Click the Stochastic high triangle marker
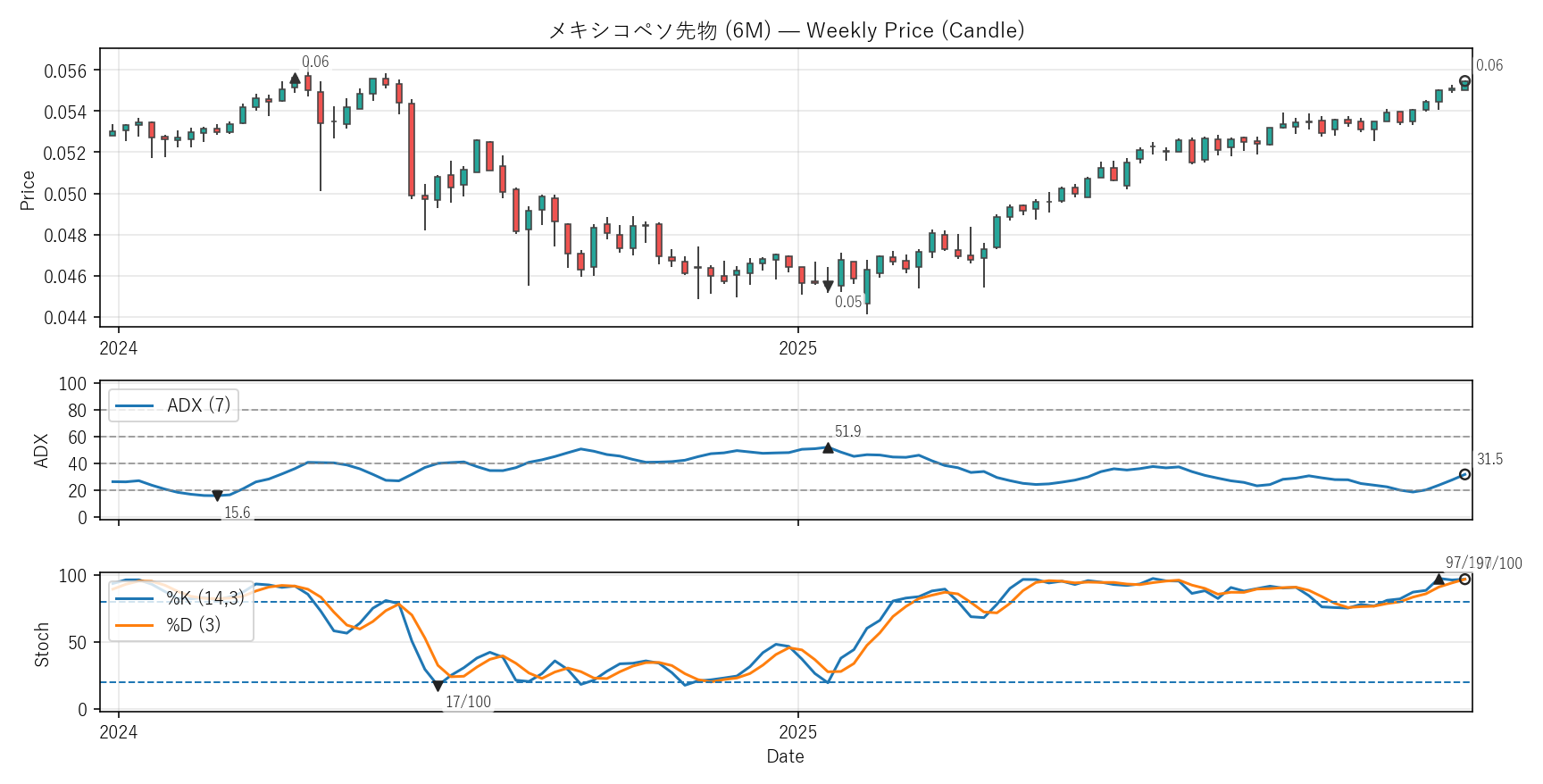 pos(1439,580)
